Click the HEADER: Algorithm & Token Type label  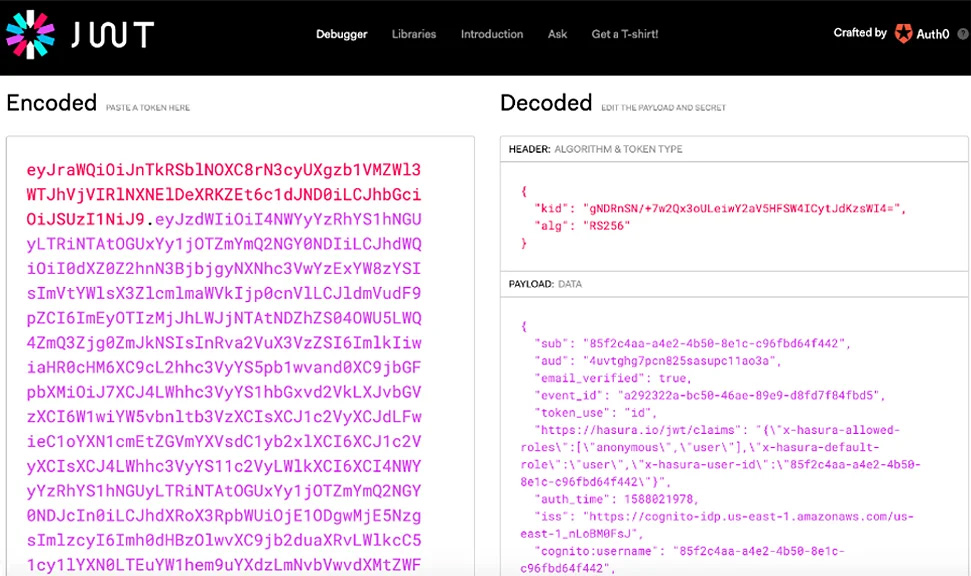[596, 149]
